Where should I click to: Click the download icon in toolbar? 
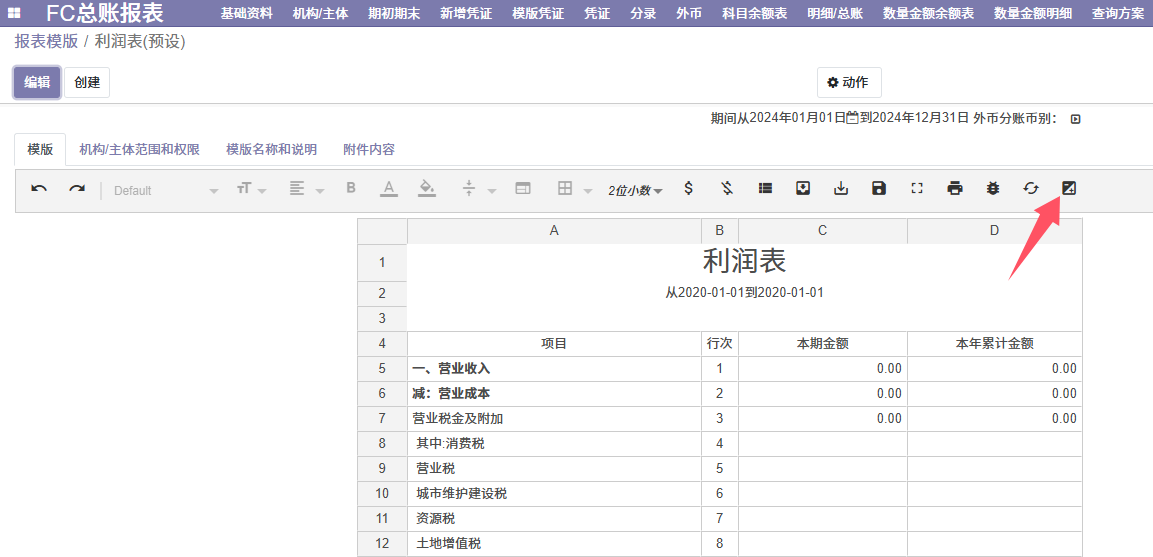(x=841, y=189)
